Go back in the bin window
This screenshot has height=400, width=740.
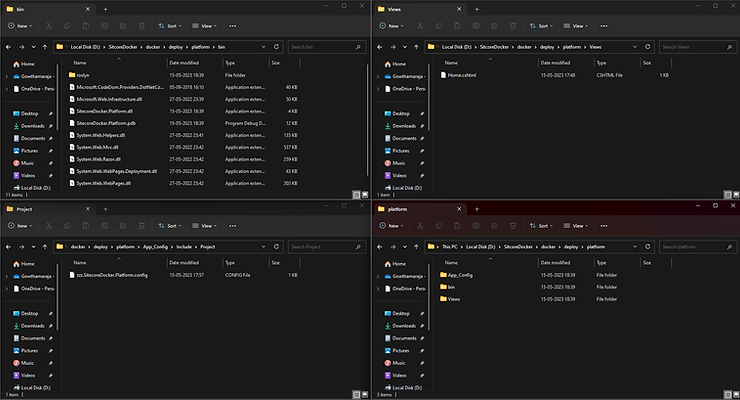[x=8, y=47]
